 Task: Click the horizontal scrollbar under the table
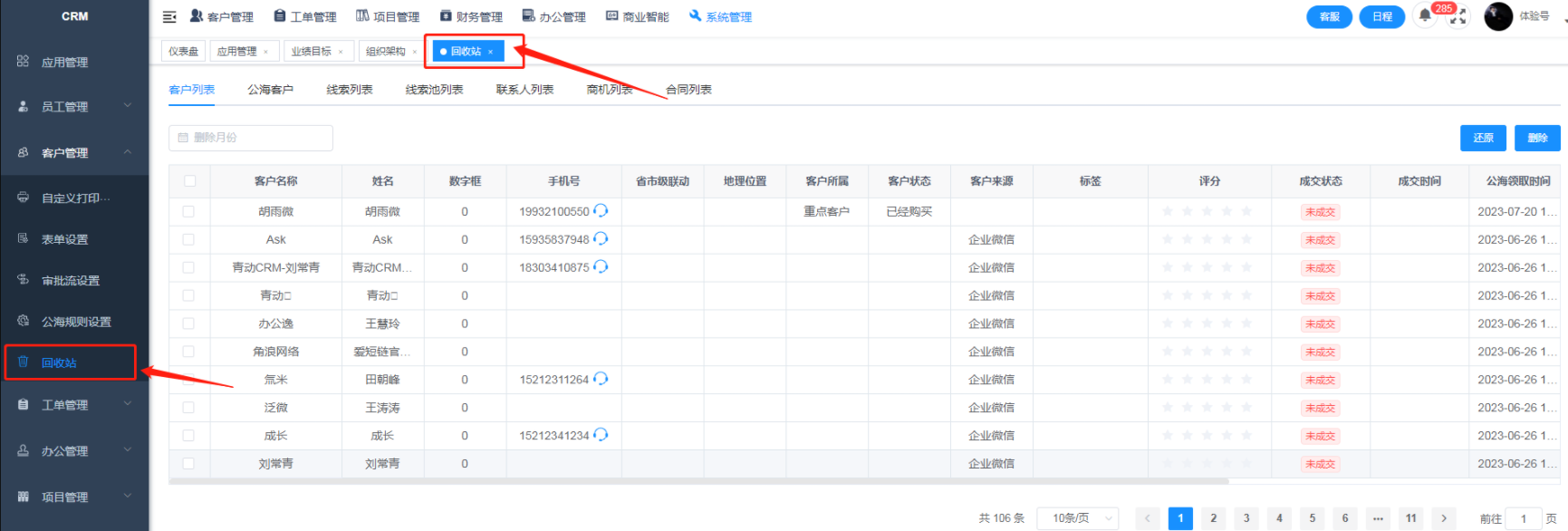(x=697, y=481)
